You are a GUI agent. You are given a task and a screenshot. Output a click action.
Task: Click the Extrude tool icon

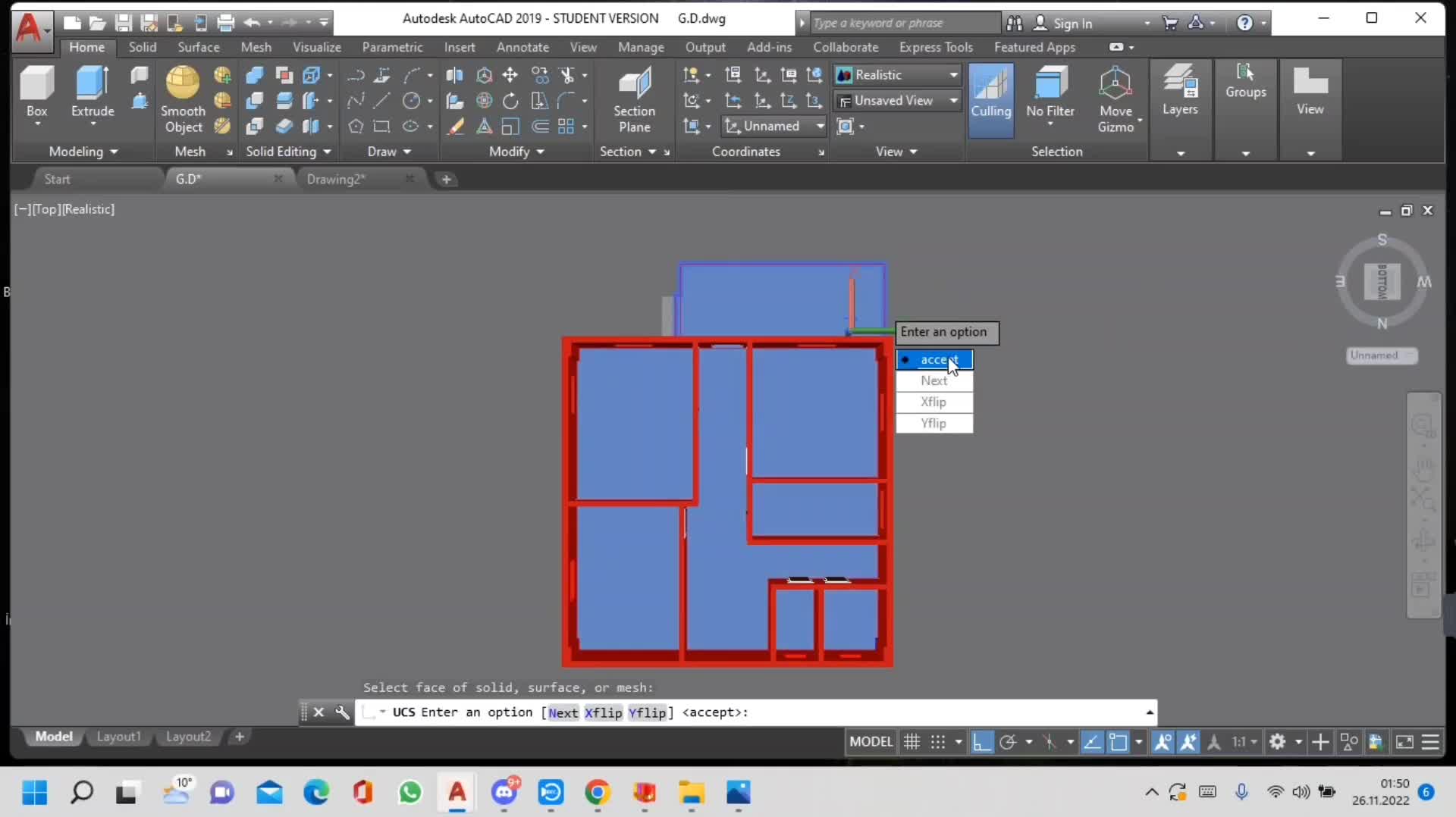tap(93, 83)
